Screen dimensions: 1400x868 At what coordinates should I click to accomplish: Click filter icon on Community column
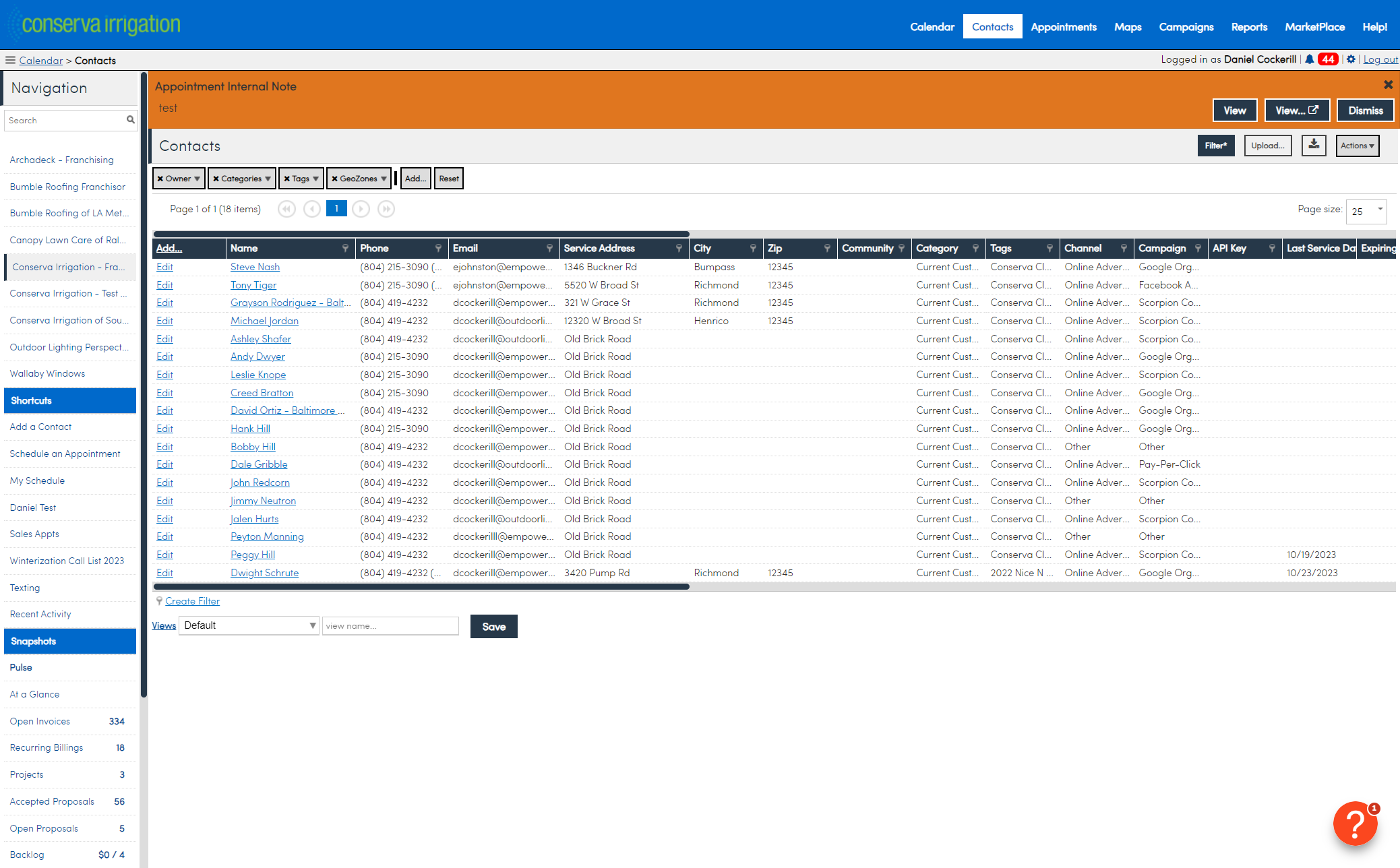[901, 248]
